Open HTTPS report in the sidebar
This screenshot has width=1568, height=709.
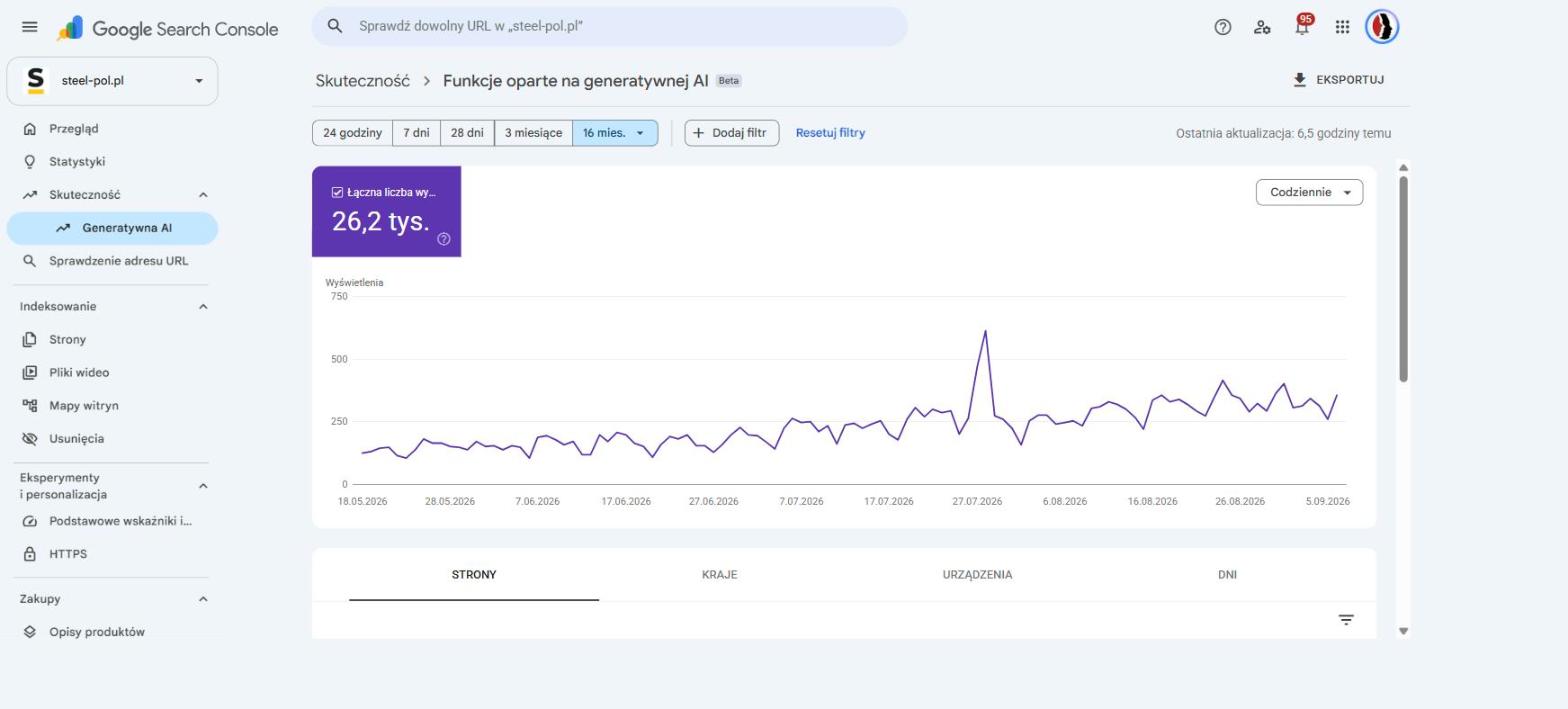[x=112, y=554]
